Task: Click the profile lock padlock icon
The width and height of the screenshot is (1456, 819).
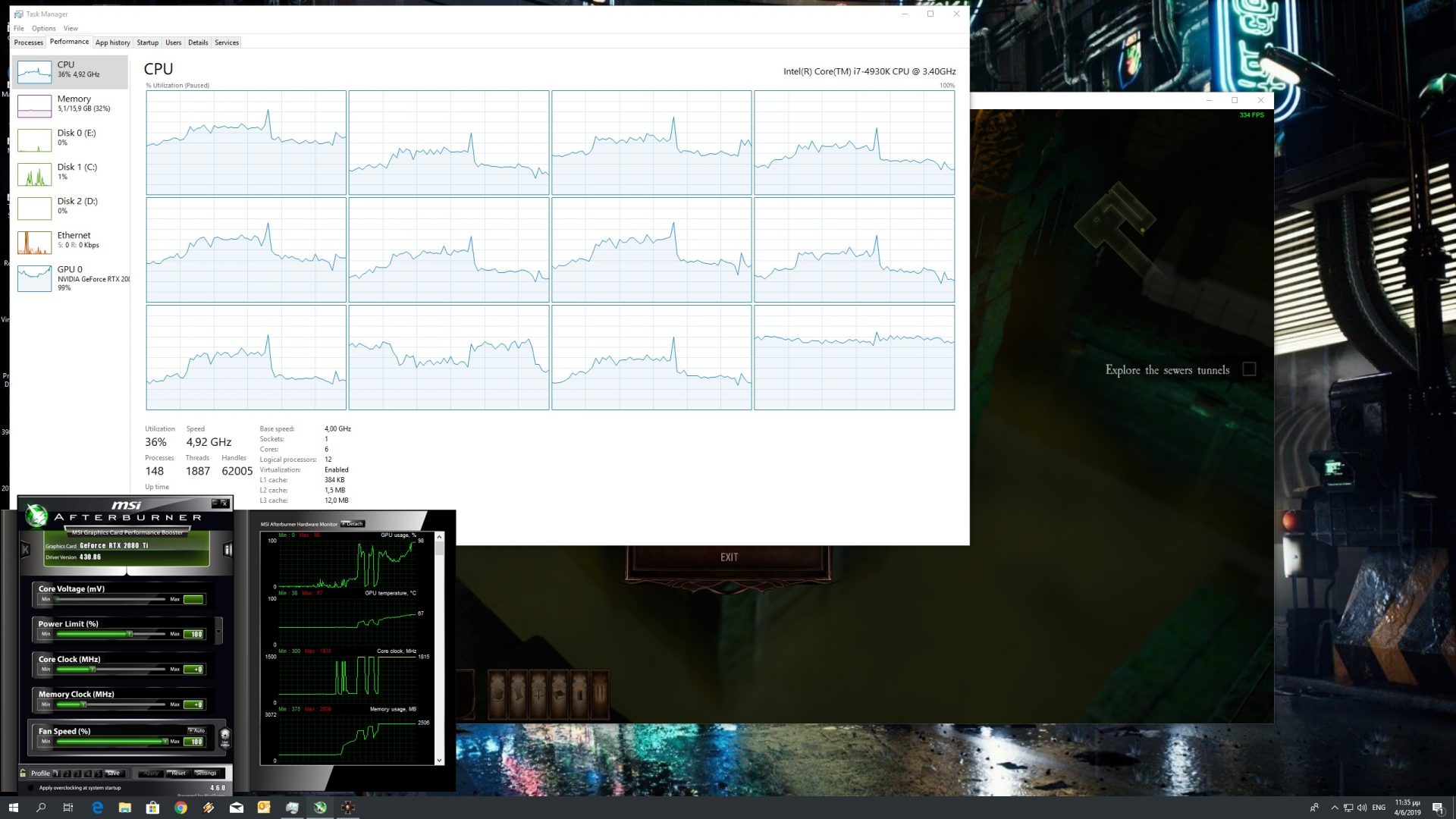Action: tap(24, 773)
